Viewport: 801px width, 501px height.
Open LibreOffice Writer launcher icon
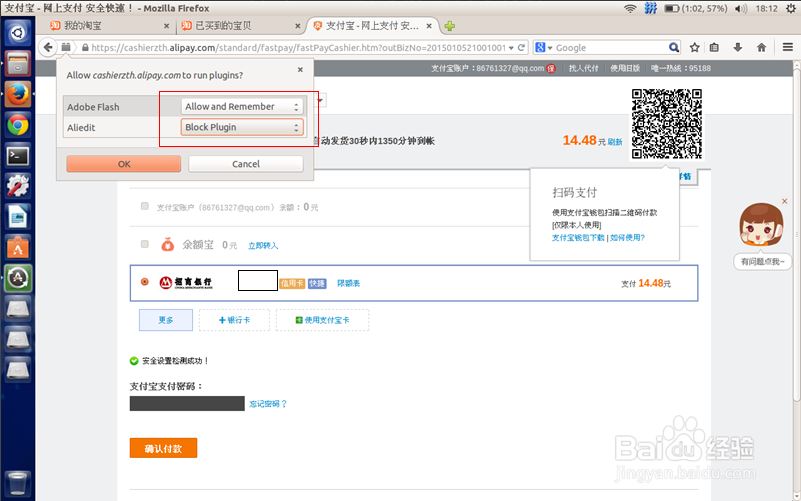17,217
